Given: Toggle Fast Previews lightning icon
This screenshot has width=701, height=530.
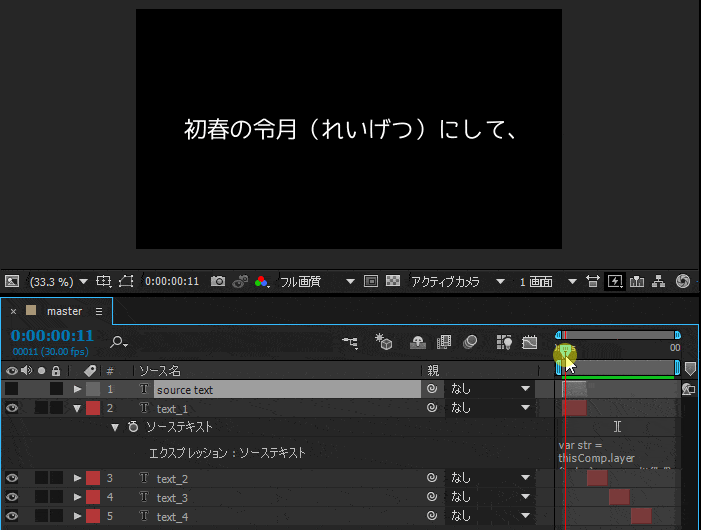Looking at the screenshot, I should (615, 282).
